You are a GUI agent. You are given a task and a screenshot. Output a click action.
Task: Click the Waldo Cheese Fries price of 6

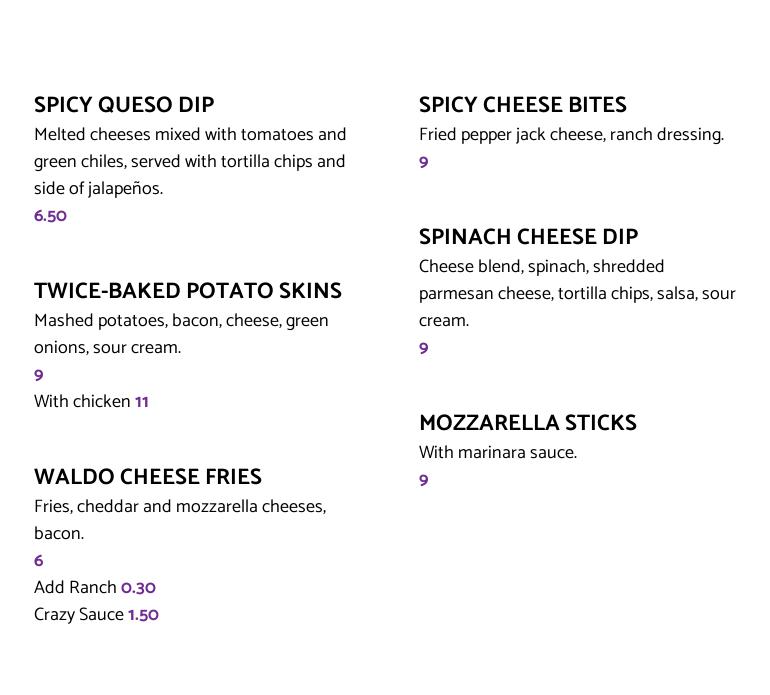[39, 561]
